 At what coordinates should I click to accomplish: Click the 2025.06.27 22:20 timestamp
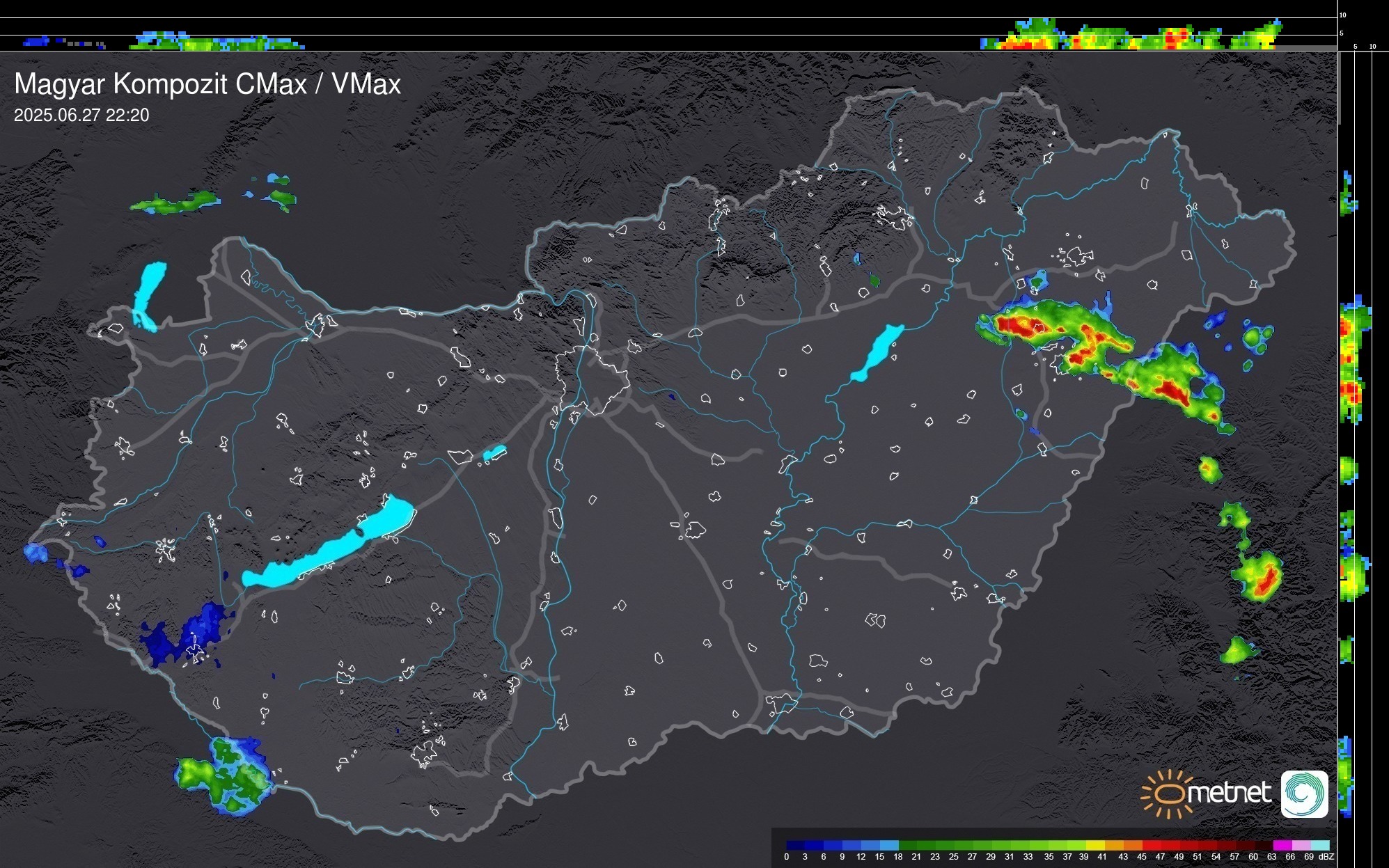click(x=81, y=116)
